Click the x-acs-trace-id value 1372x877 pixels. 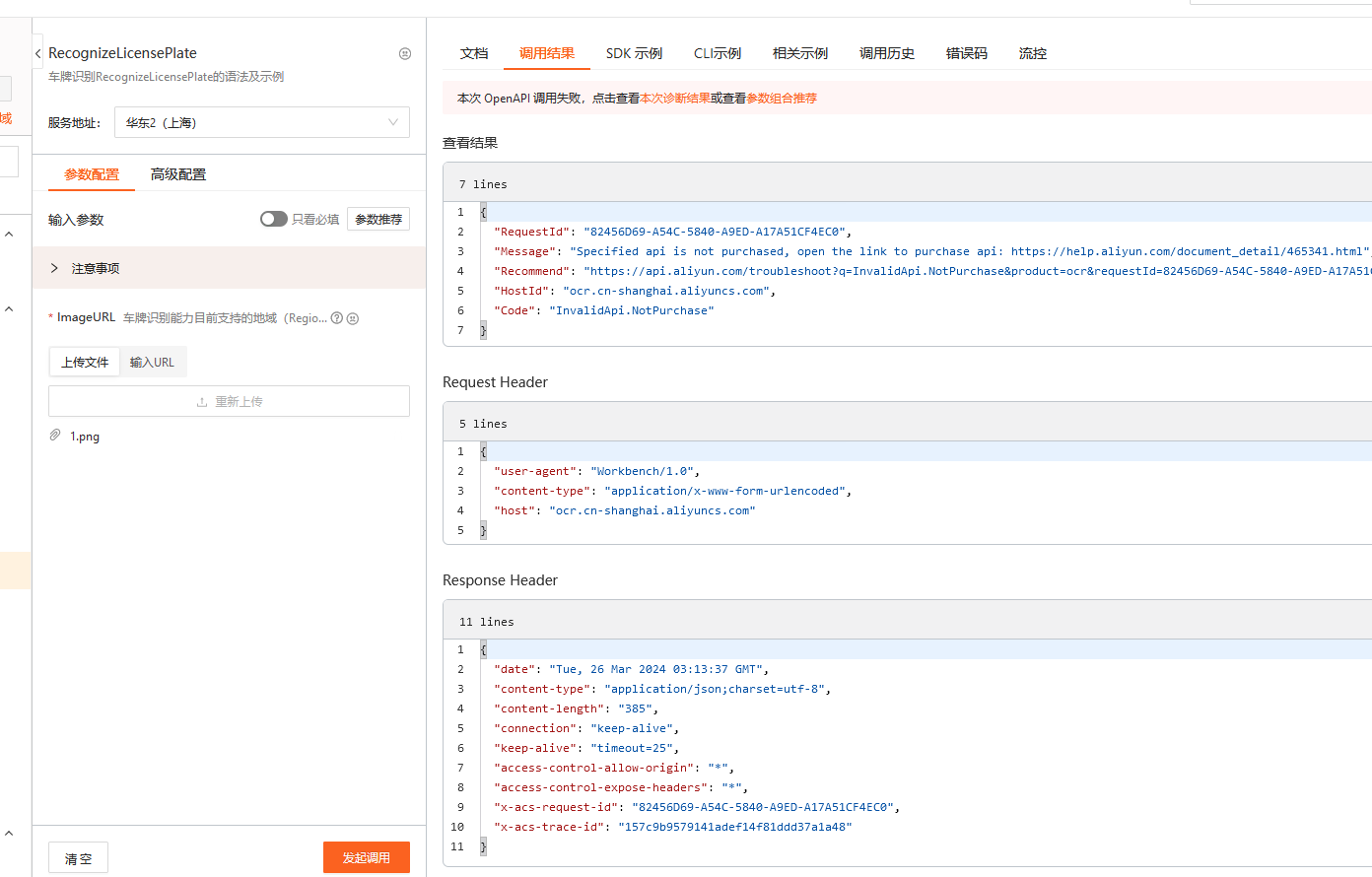[734, 827]
